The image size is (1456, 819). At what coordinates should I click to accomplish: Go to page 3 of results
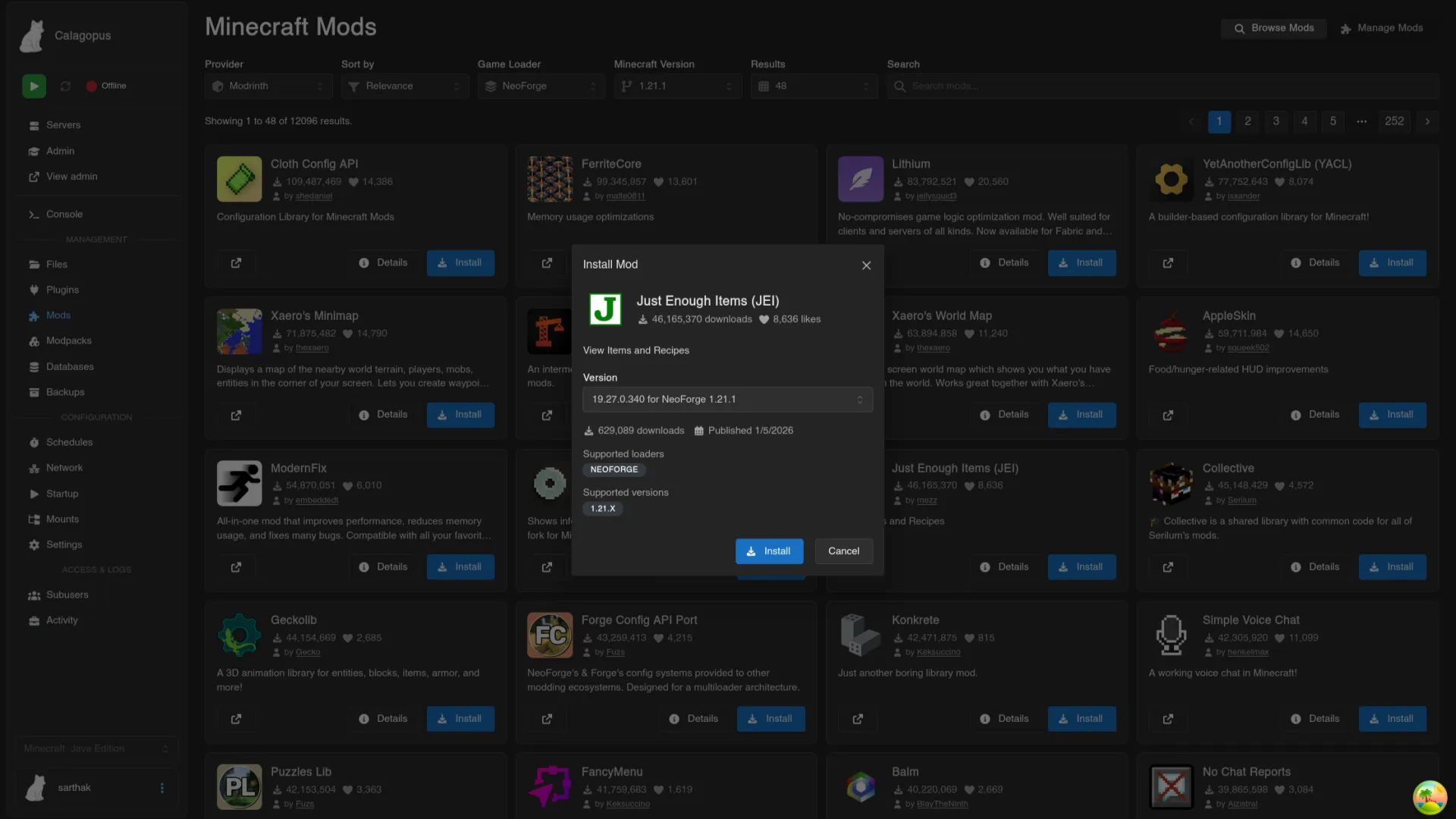[1276, 121]
